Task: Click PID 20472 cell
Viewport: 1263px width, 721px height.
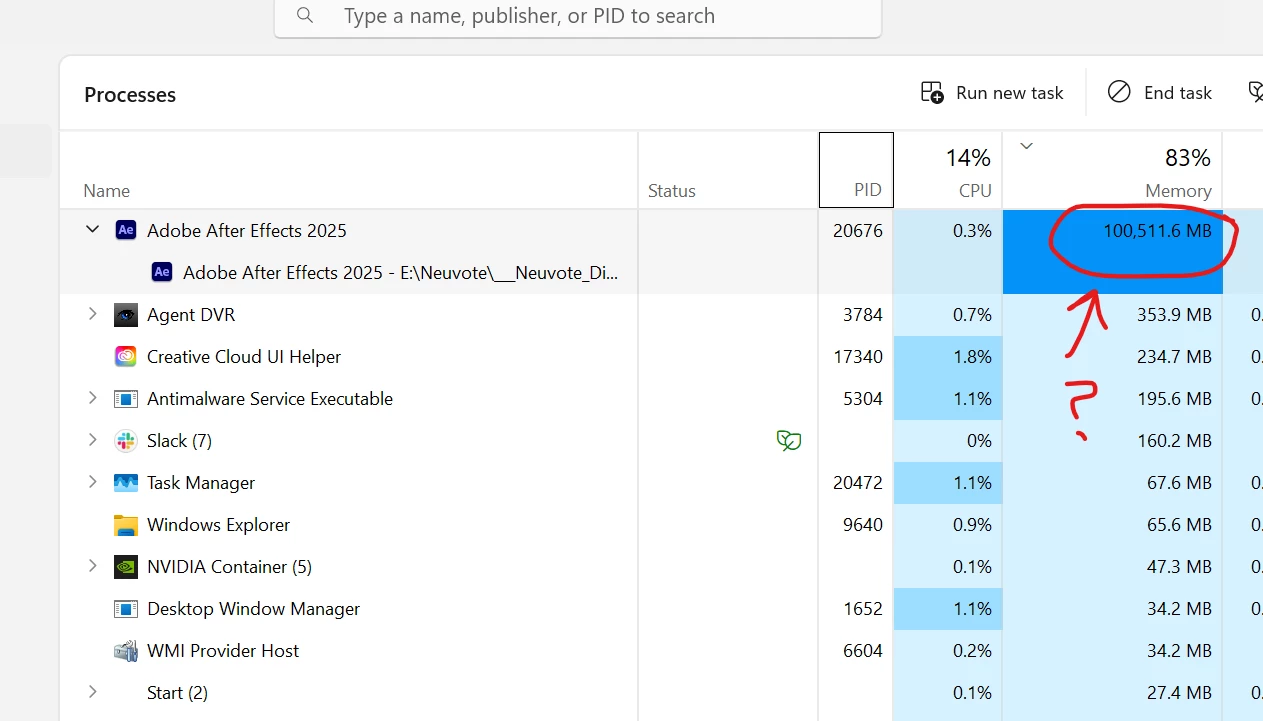Action: pyautogui.click(x=857, y=482)
